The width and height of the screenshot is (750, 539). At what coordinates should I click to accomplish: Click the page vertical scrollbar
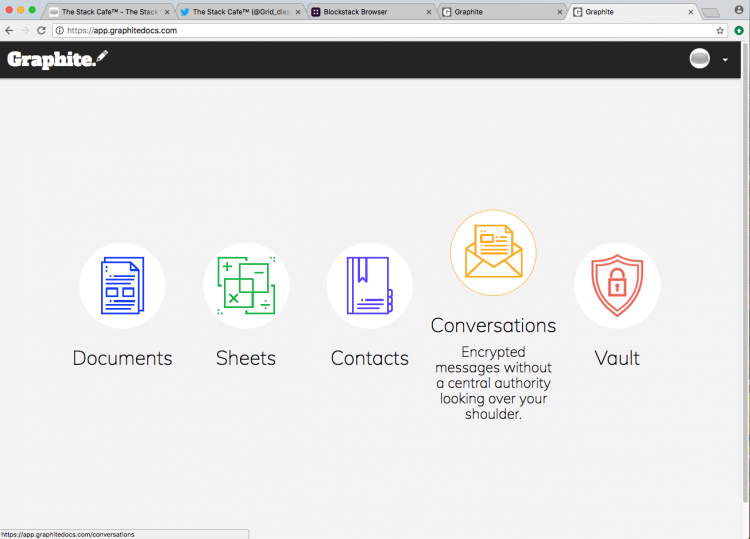point(745,273)
